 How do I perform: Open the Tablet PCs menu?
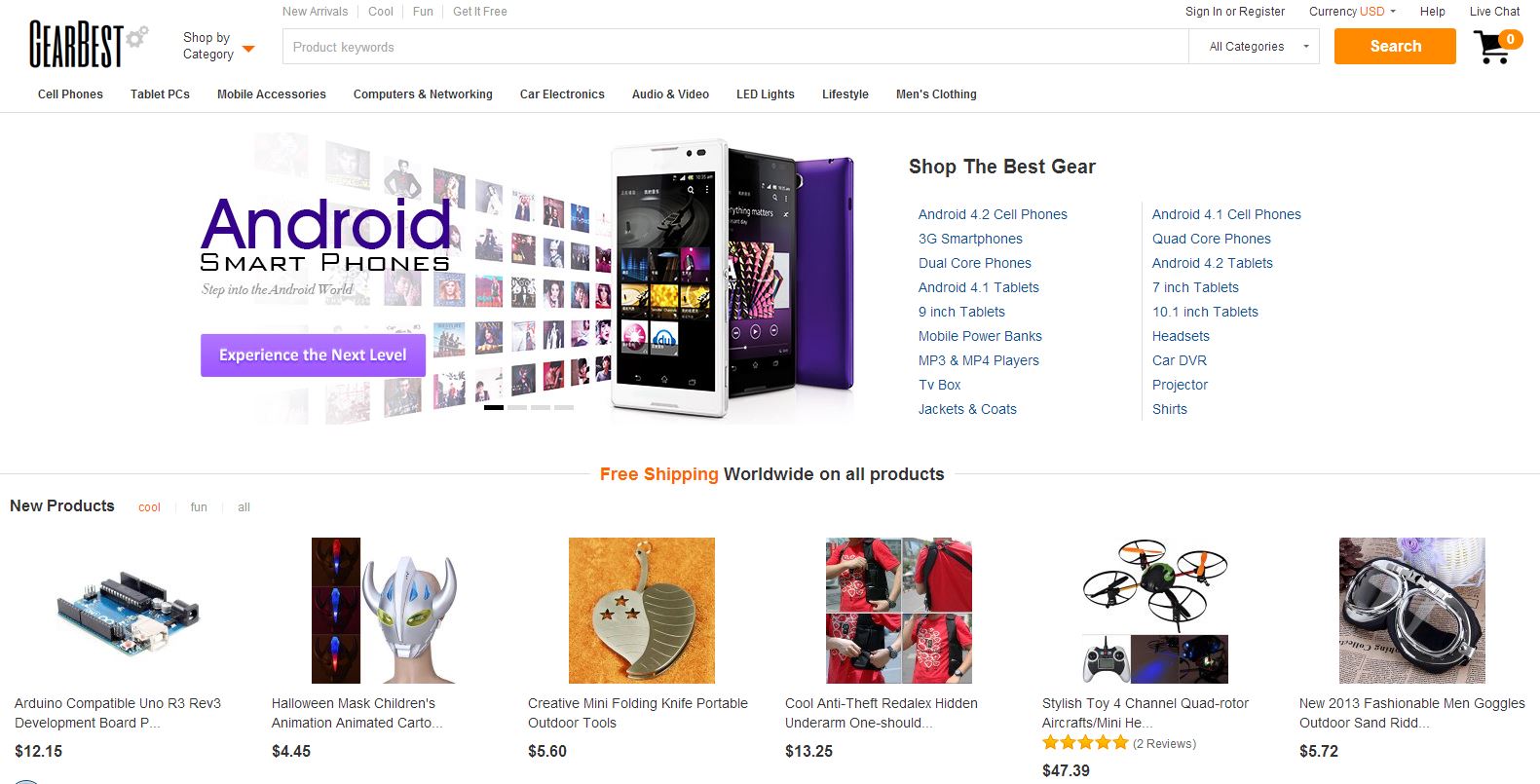click(160, 94)
